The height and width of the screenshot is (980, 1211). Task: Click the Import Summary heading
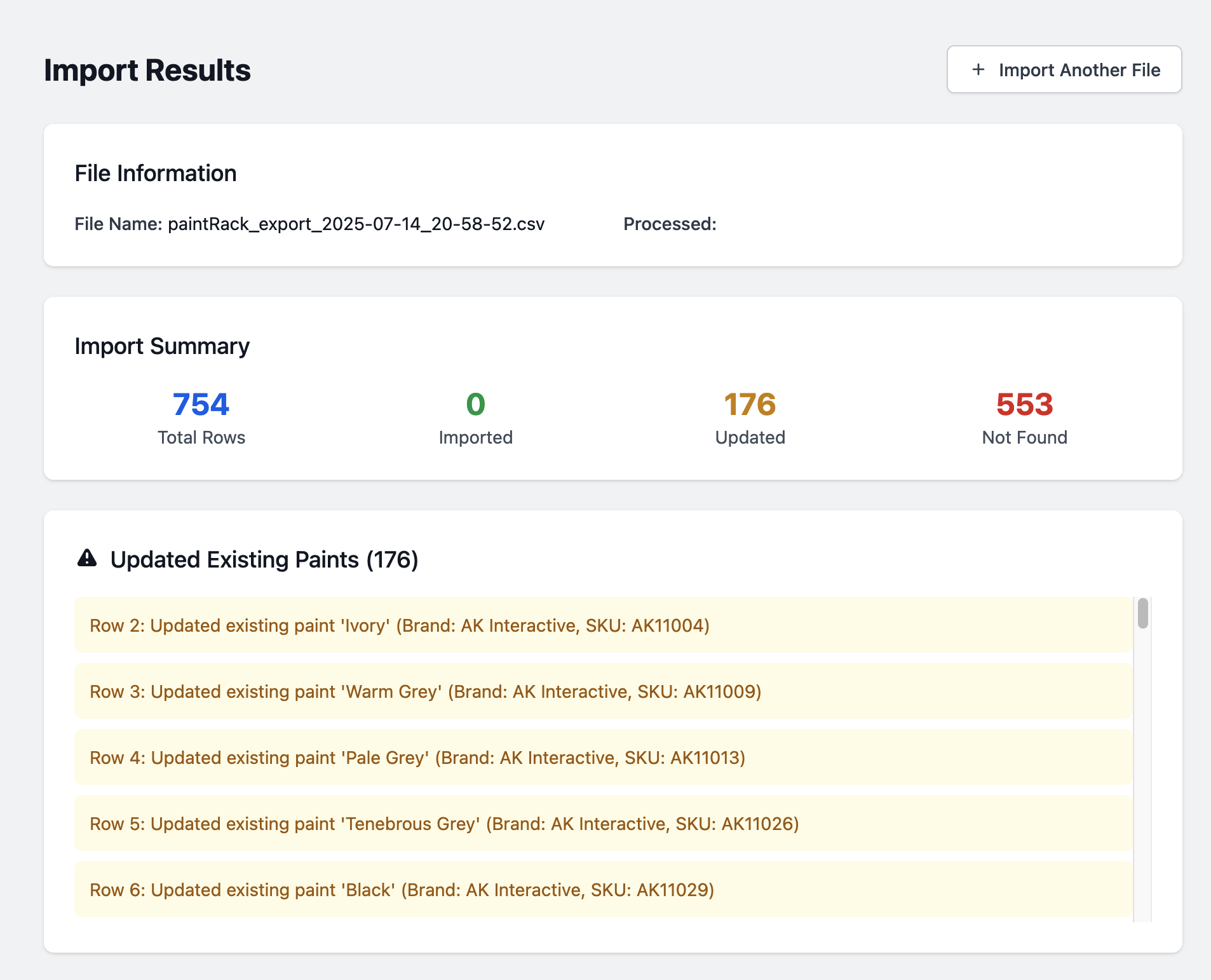[162, 346]
